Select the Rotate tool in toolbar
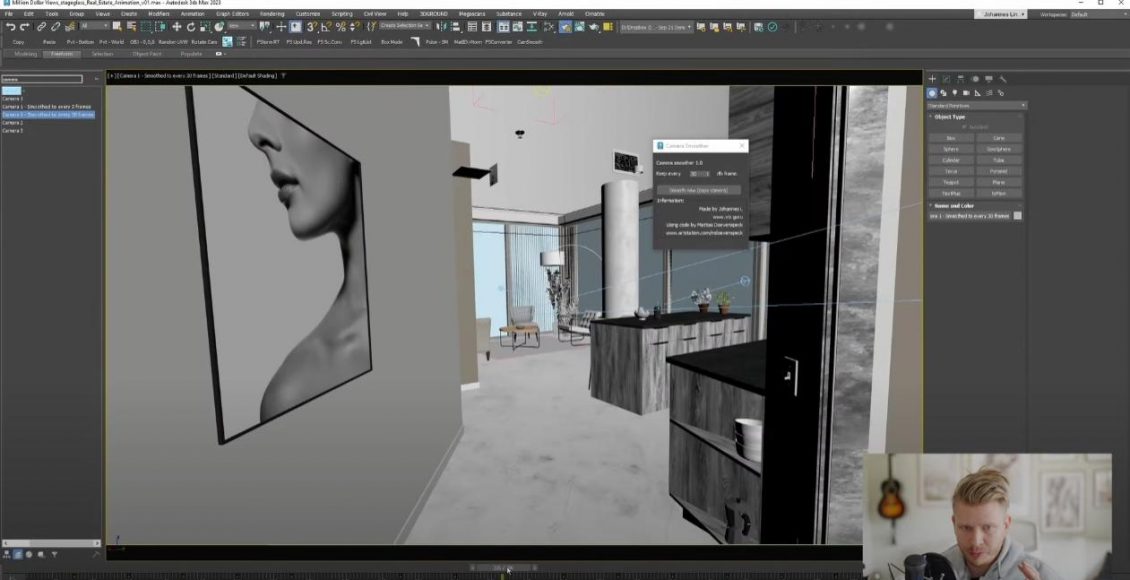Image resolution: width=1130 pixels, height=580 pixels. point(191,27)
